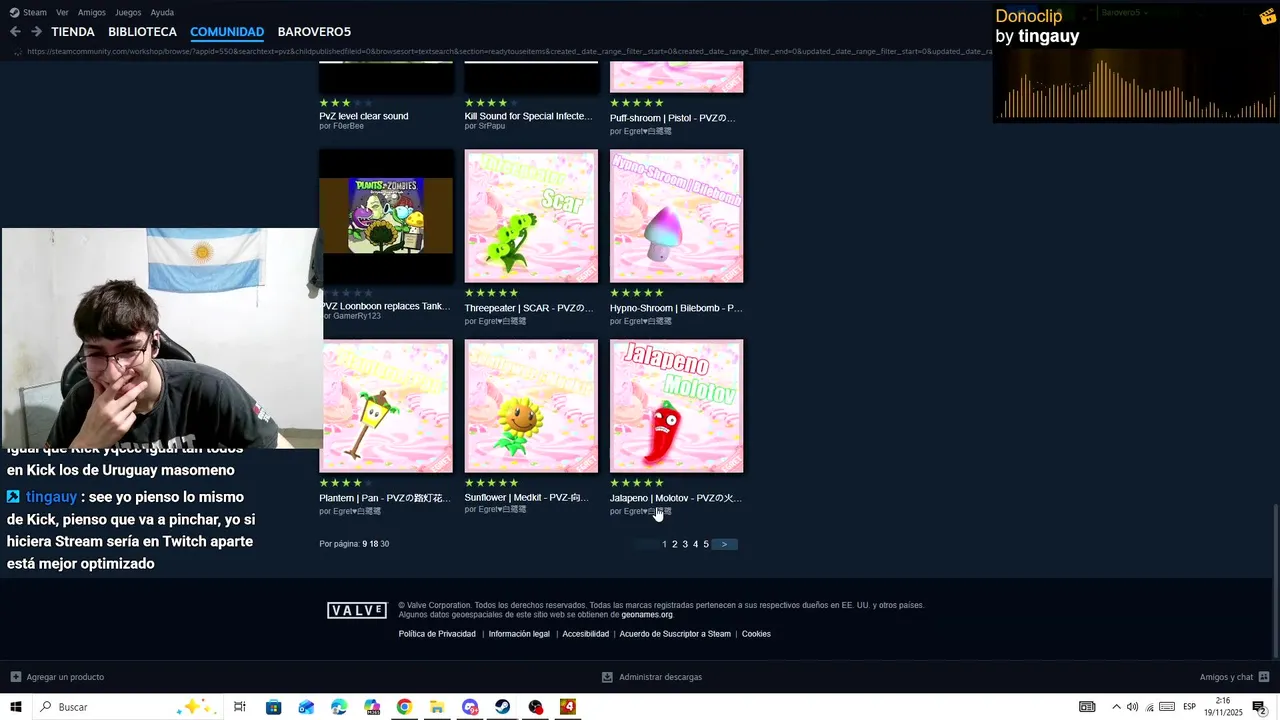Open Egret author under Jalapeno Molotov

[648, 511]
